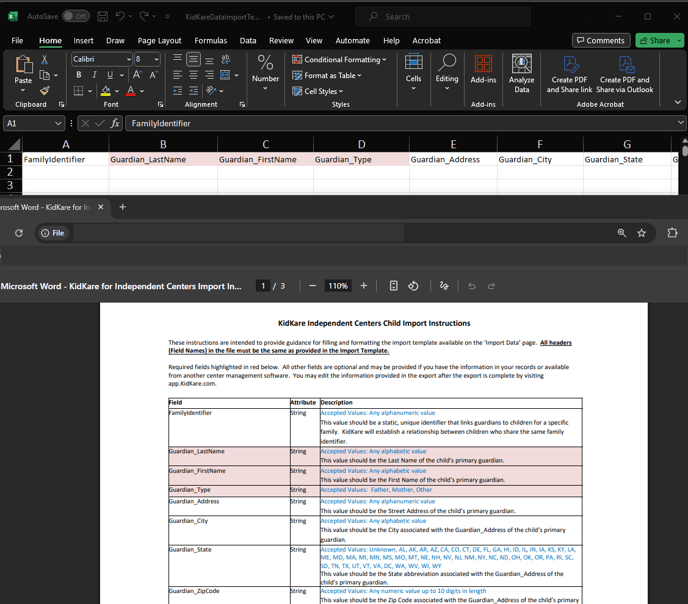The width and height of the screenshot is (688, 604).
Task: Select the Format Painter brush
Action: click(44, 91)
